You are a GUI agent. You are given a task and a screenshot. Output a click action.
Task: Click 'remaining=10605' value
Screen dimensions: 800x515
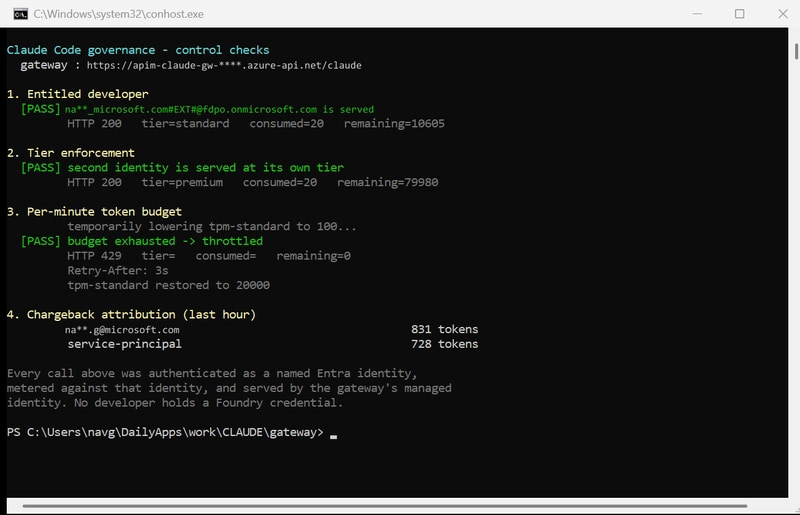[394, 124]
